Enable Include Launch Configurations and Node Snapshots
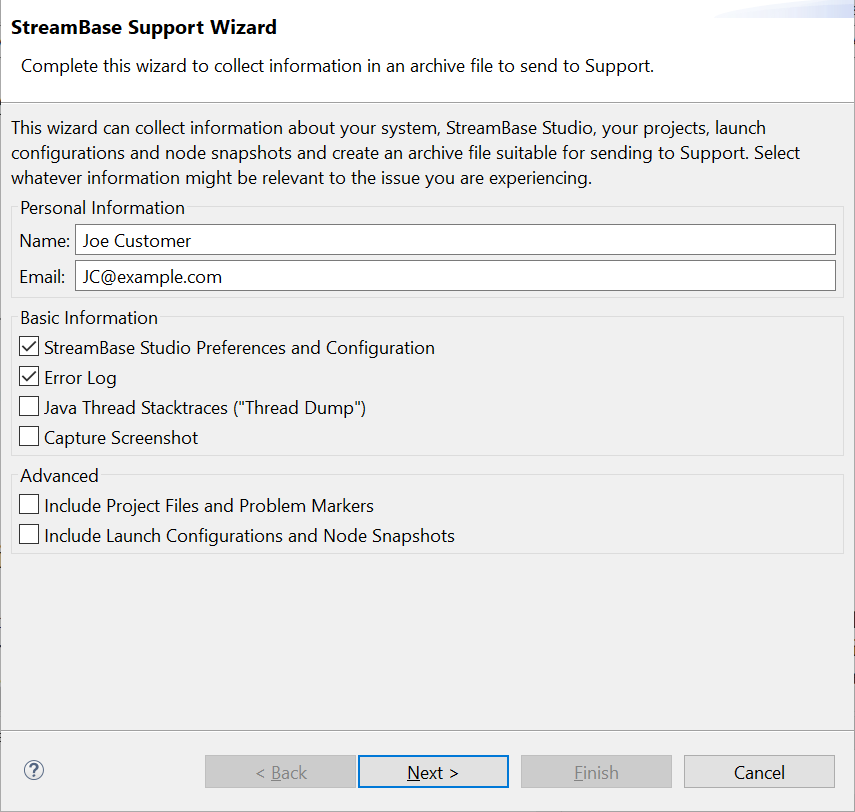The image size is (855, 812). (29, 535)
